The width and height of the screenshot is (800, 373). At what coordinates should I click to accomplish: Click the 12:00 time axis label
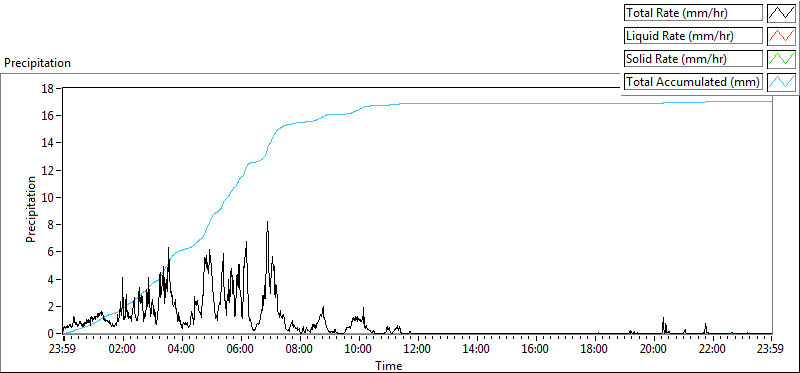418,350
